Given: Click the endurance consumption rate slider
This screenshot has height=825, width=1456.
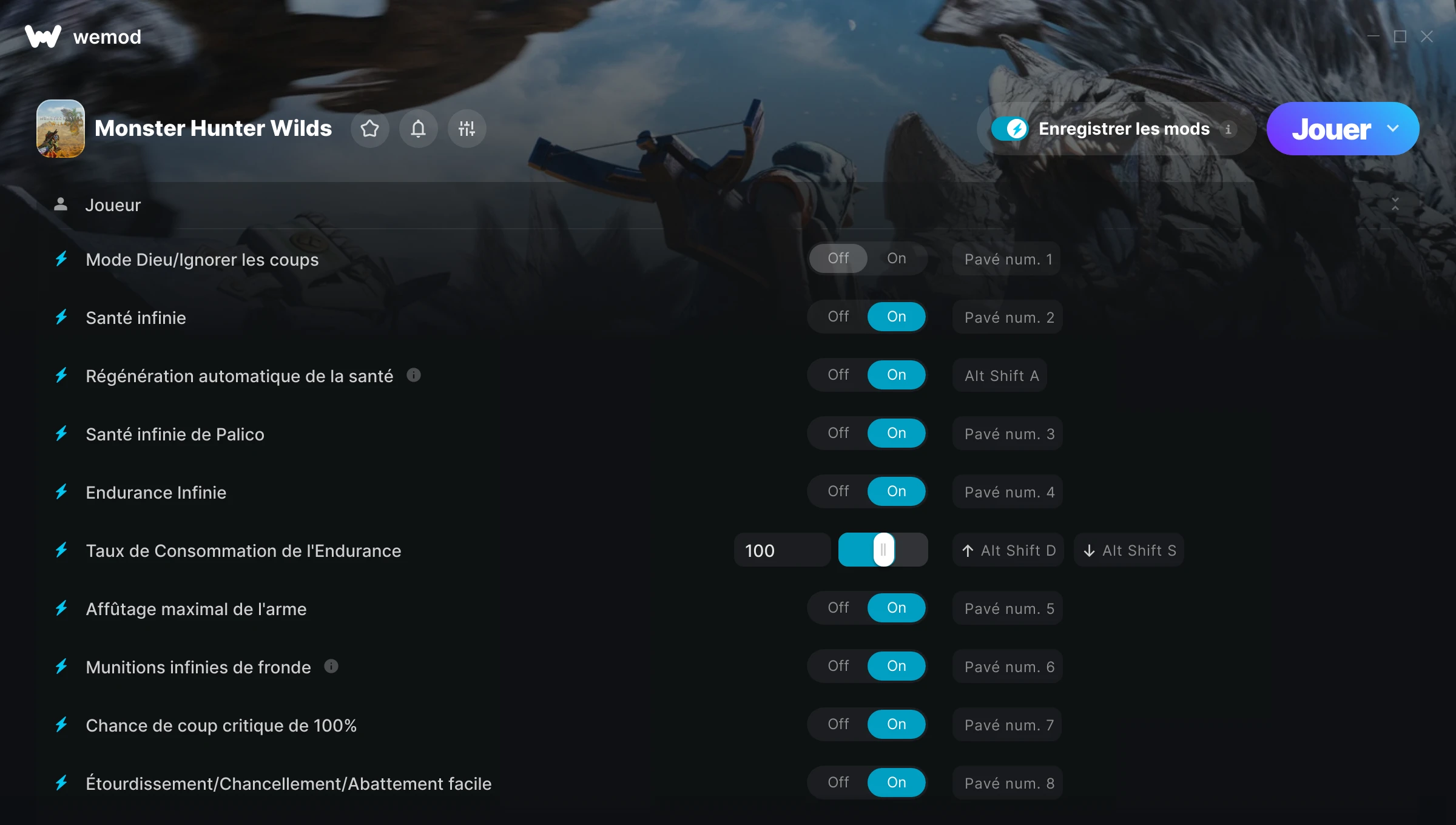Looking at the screenshot, I should pyautogui.click(x=883, y=550).
